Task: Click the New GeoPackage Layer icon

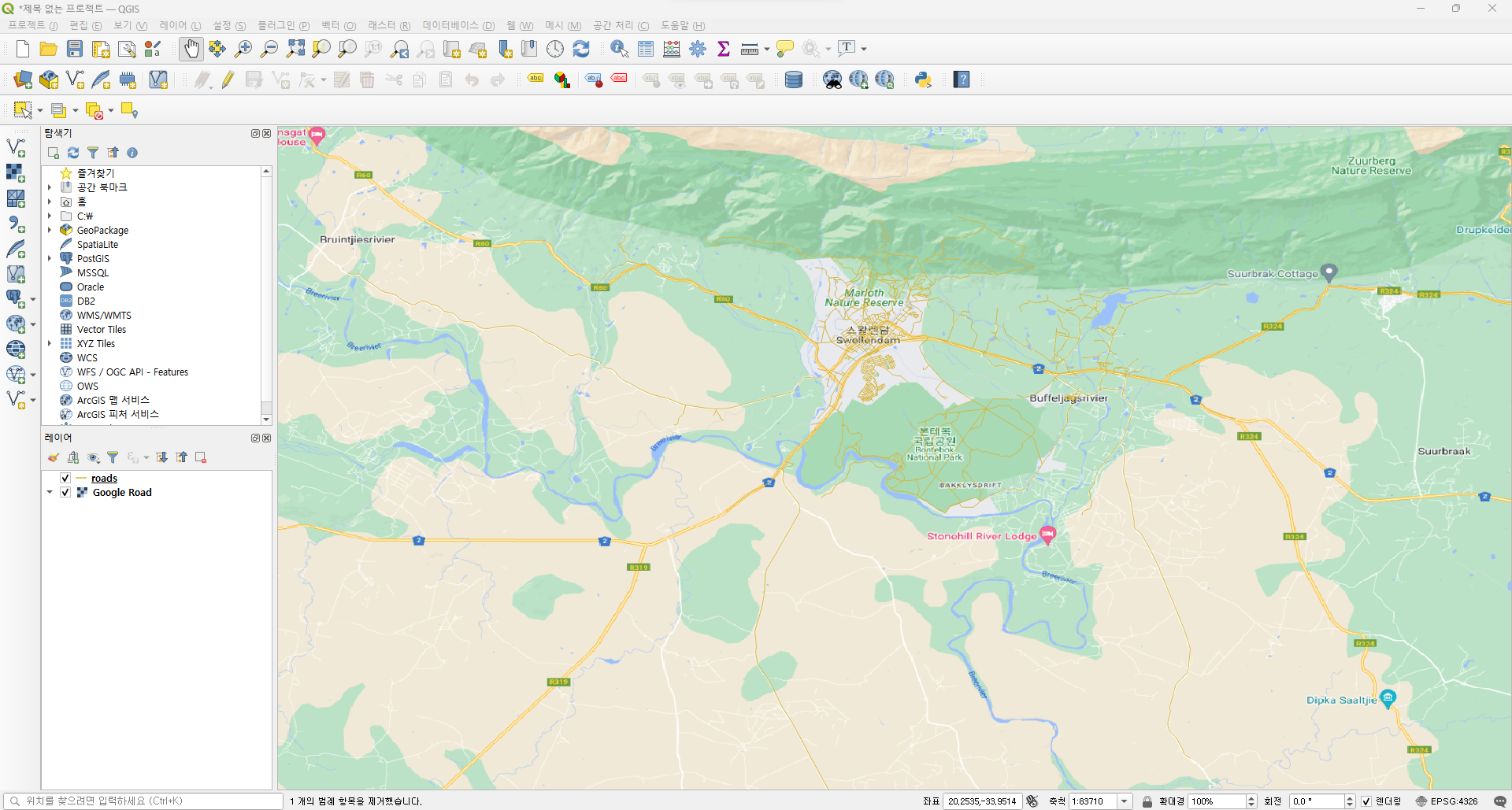Action: point(49,80)
